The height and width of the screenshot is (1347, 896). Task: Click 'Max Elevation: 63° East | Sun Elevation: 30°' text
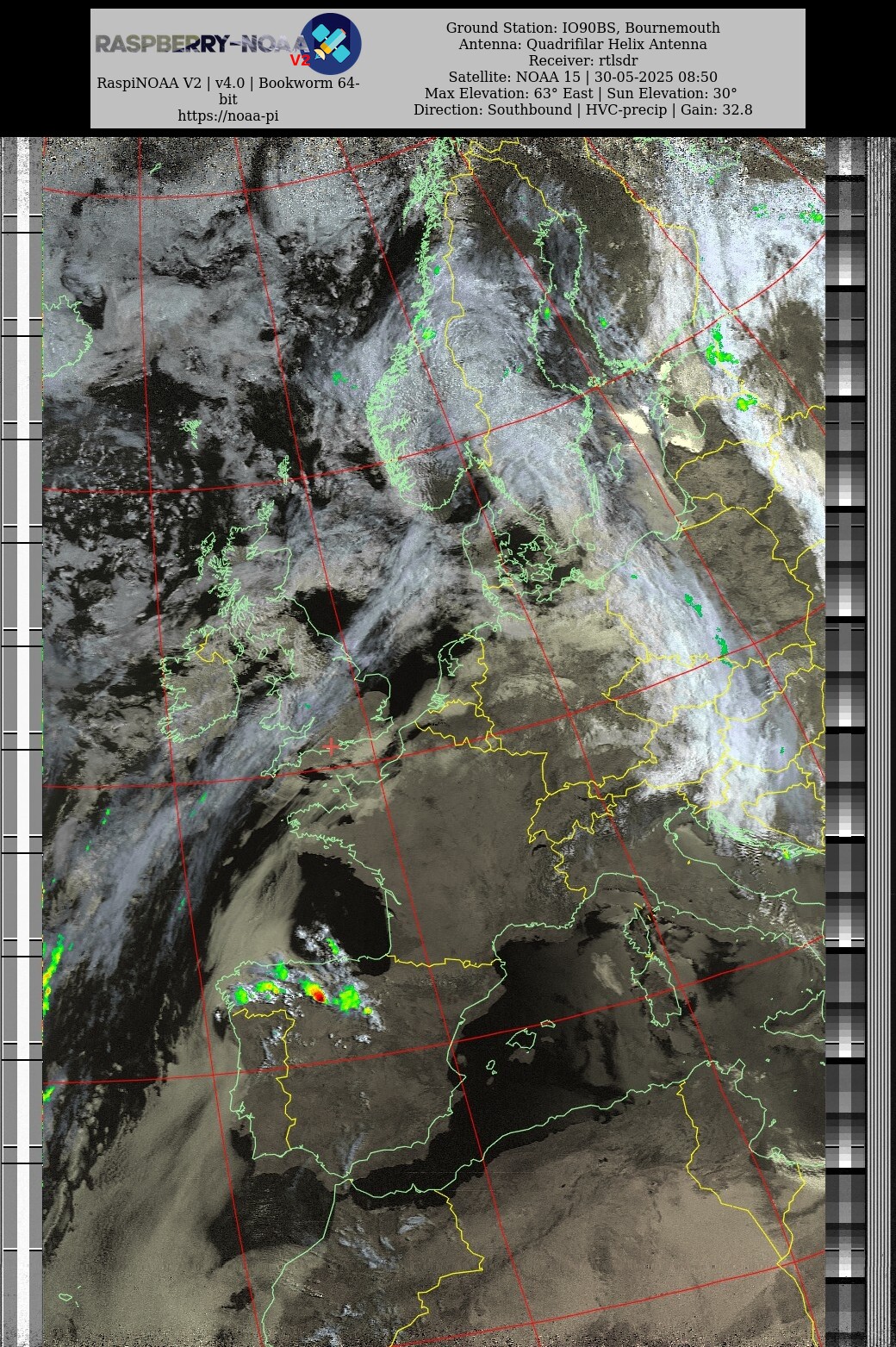(582, 93)
